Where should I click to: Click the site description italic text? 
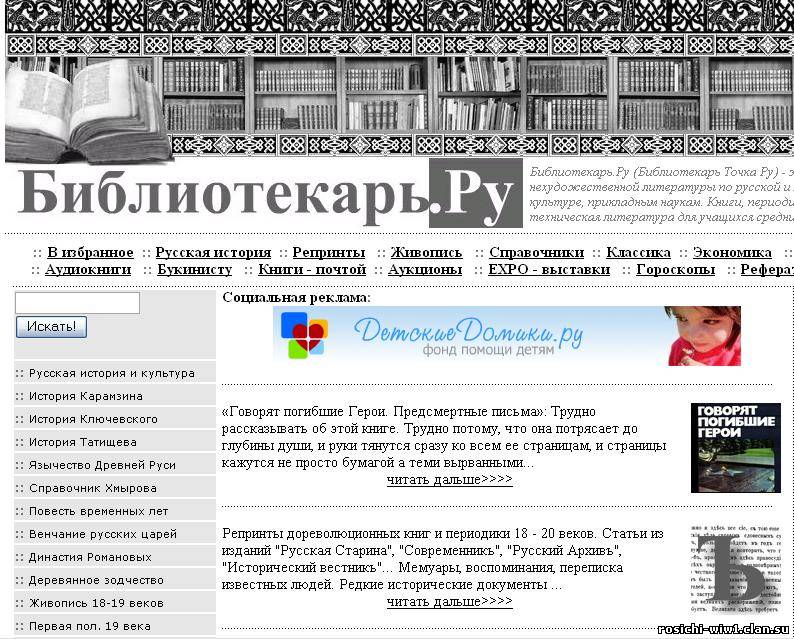click(661, 194)
